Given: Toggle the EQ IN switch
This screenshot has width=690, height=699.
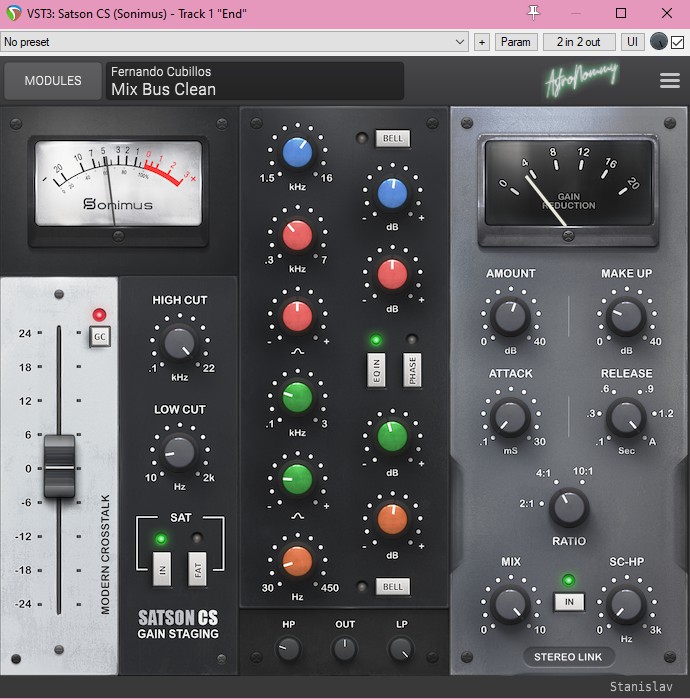Looking at the screenshot, I should point(376,369).
